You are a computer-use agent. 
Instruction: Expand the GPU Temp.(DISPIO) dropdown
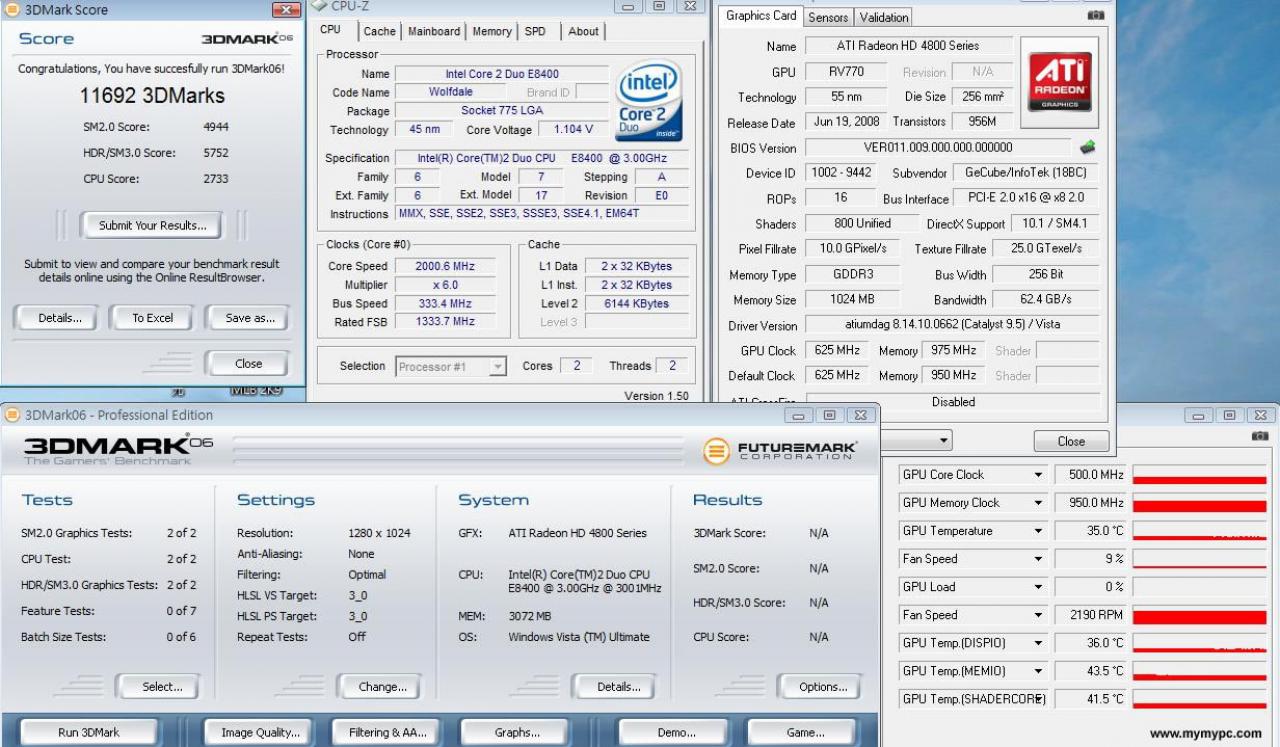click(x=1038, y=643)
